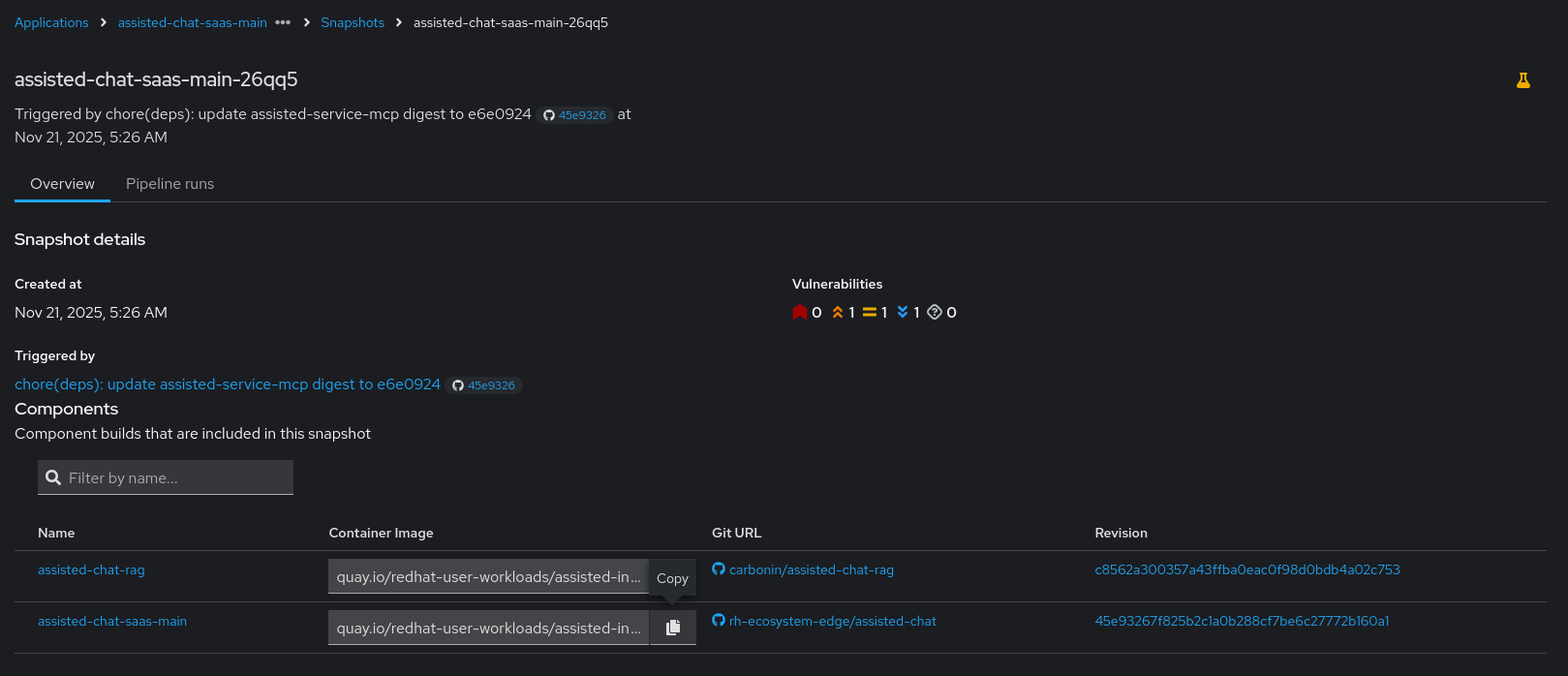The width and height of the screenshot is (1568, 676).
Task: Switch to the Pipeline runs tab
Action: [x=169, y=184]
